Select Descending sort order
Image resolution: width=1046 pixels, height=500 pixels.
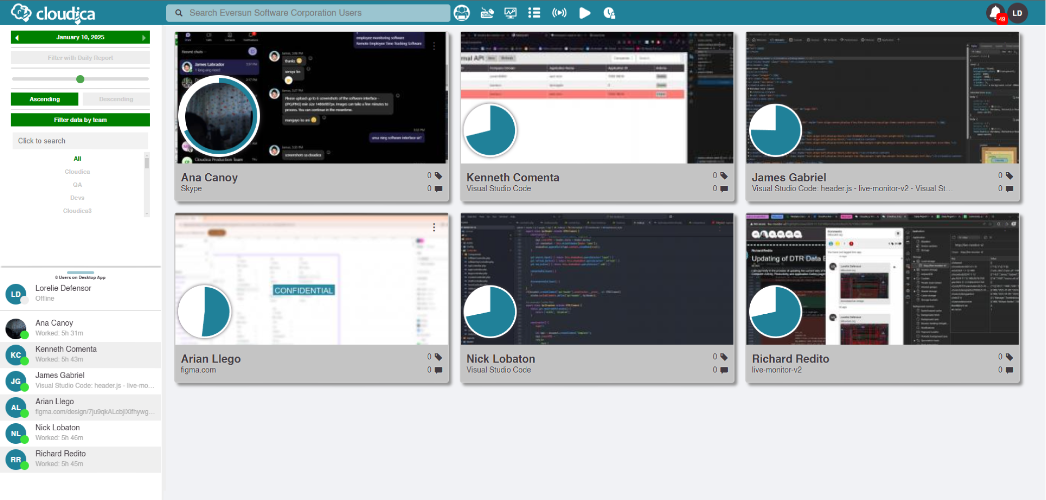coord(116,99)
